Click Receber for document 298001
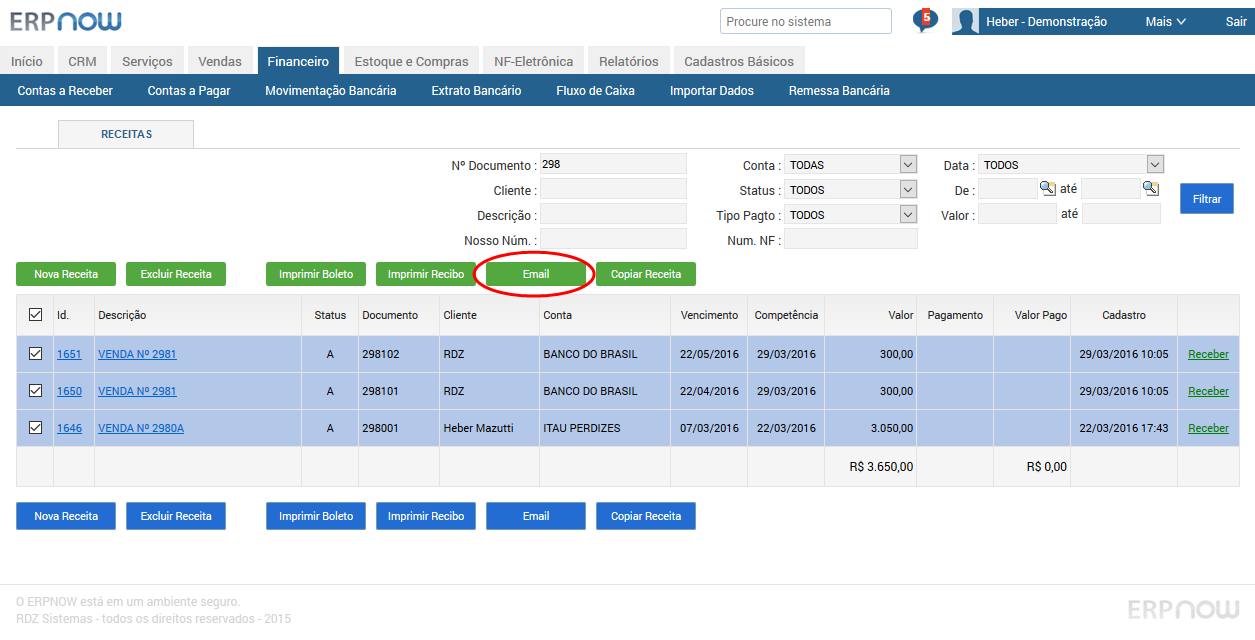The width and height of the screenshot is (1255, 640). [x=1208, y=428]
